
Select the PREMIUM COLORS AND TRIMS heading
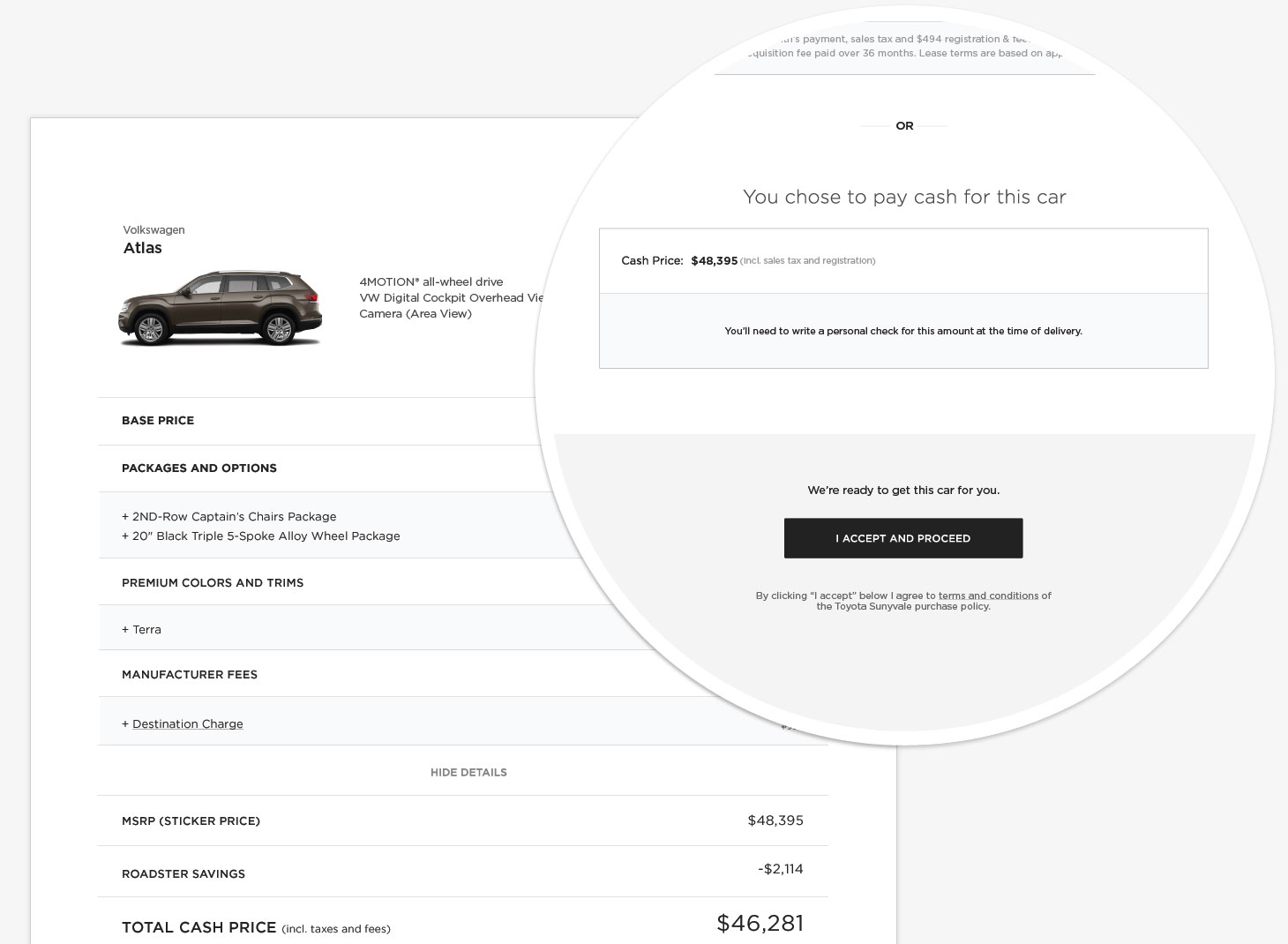coord(213,582)
